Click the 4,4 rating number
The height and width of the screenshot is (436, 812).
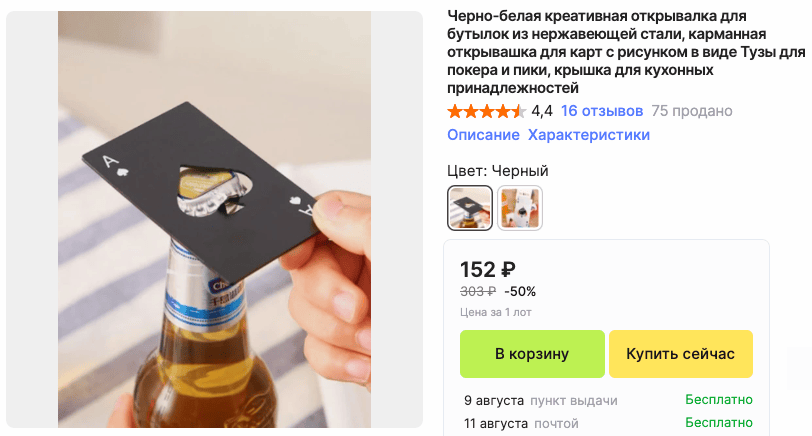click(x=542, y=111)
